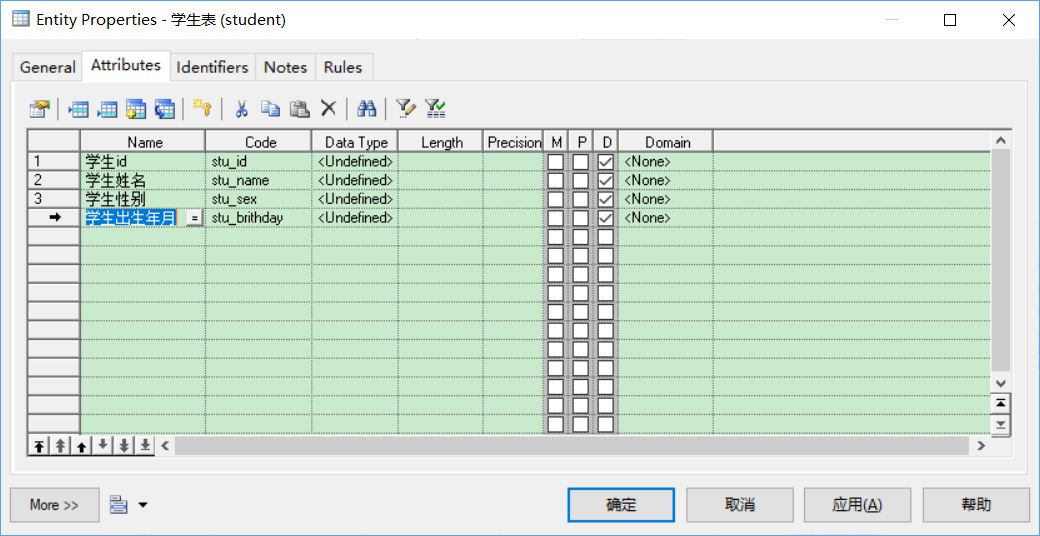Open Data Type cell for stu_brithday
The width and height of the screenshot is (1040, 536).
(x=355, y=218)
